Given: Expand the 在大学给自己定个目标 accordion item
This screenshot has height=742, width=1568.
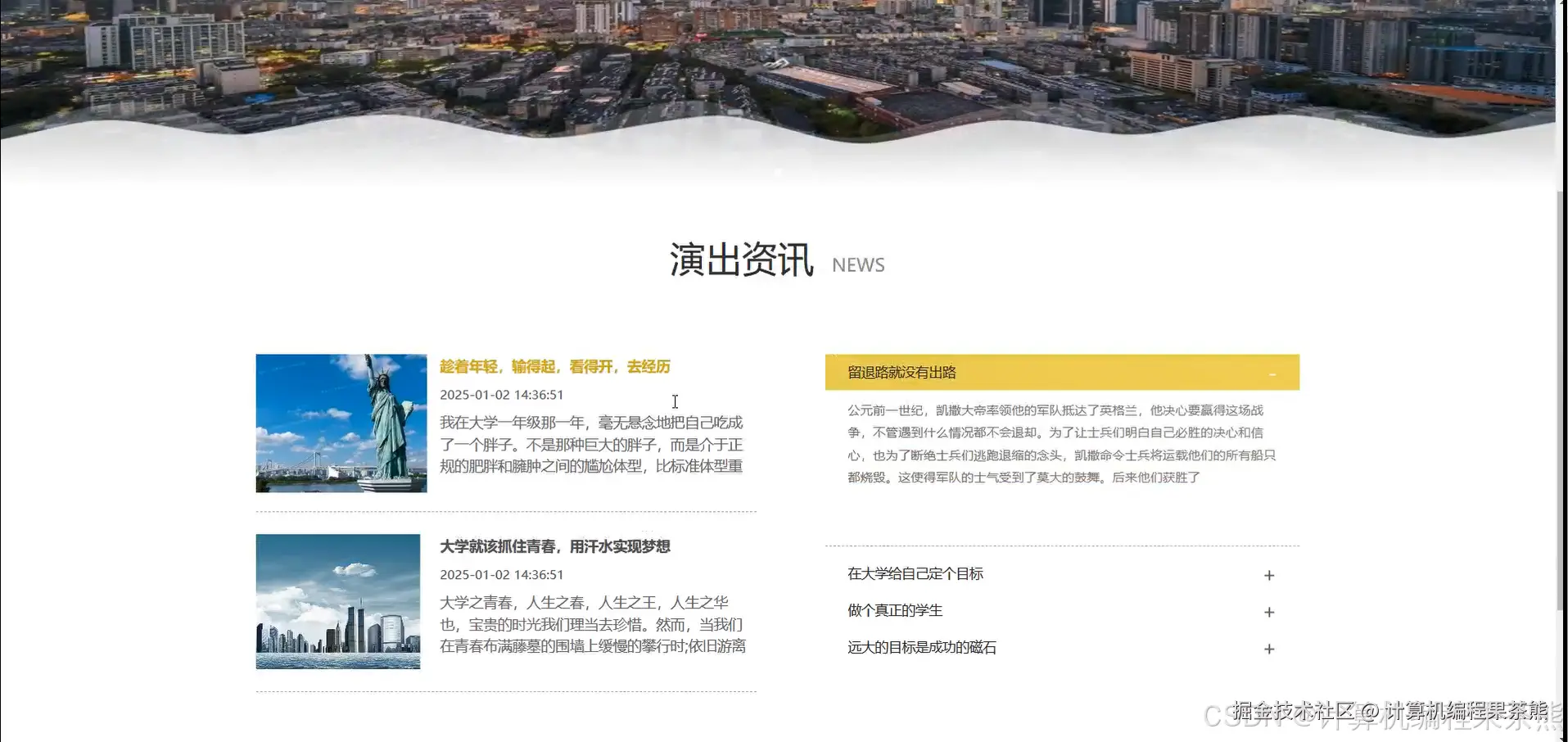Looking at the screenshot, I should 916,574.
